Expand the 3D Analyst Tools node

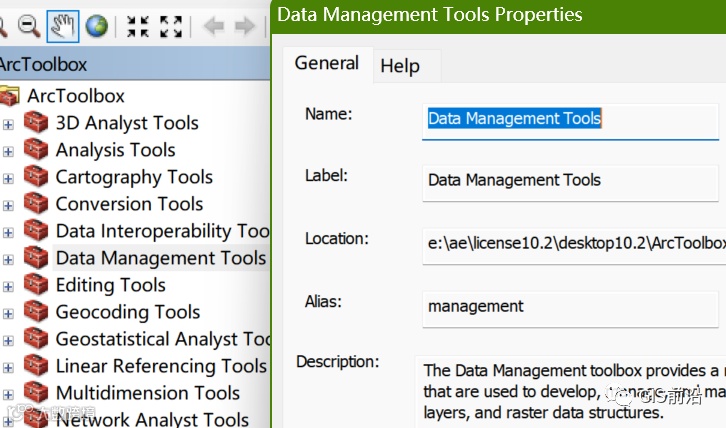tap(8, 124)
